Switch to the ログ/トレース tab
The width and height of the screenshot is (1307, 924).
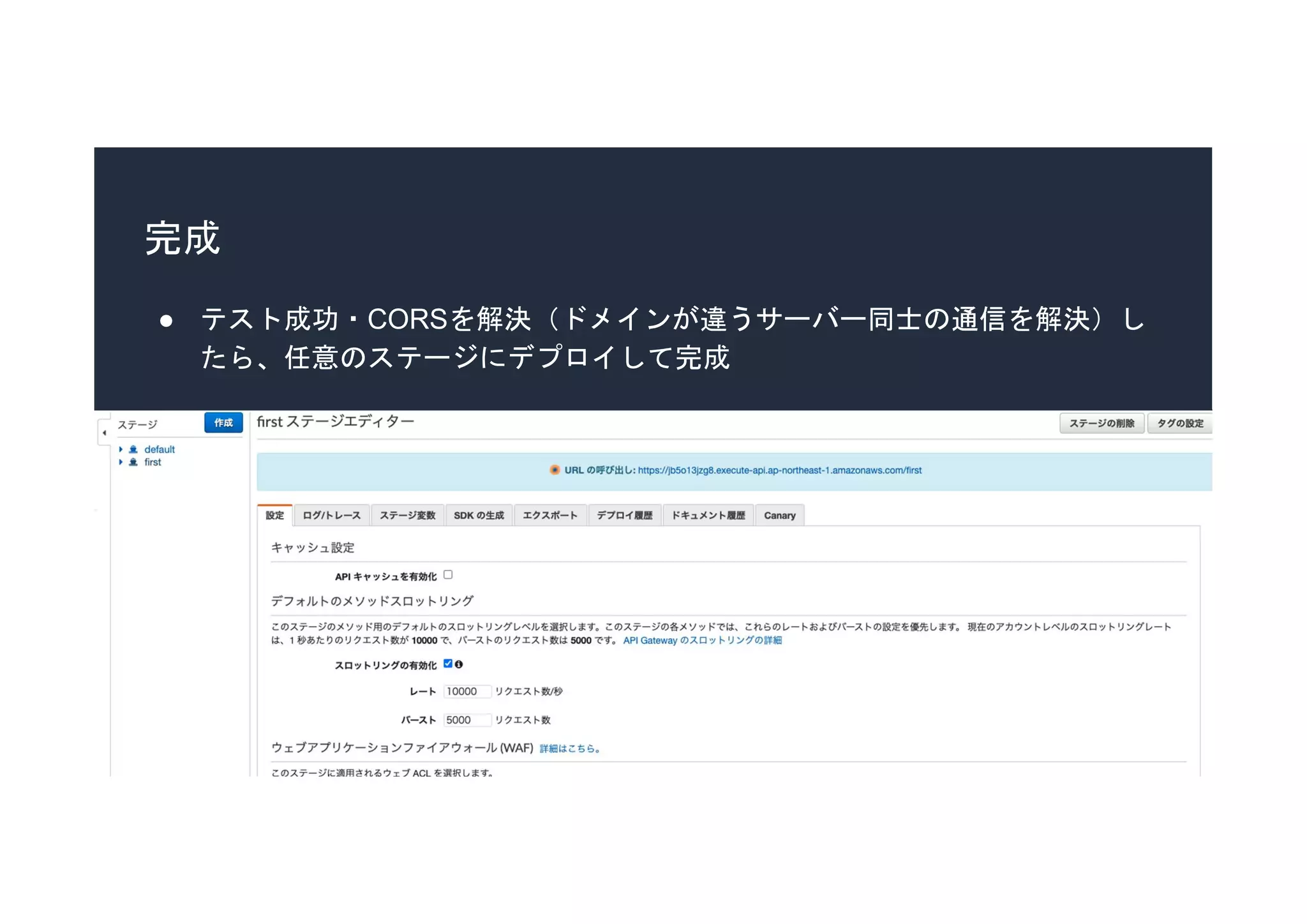tap(332, 515)
